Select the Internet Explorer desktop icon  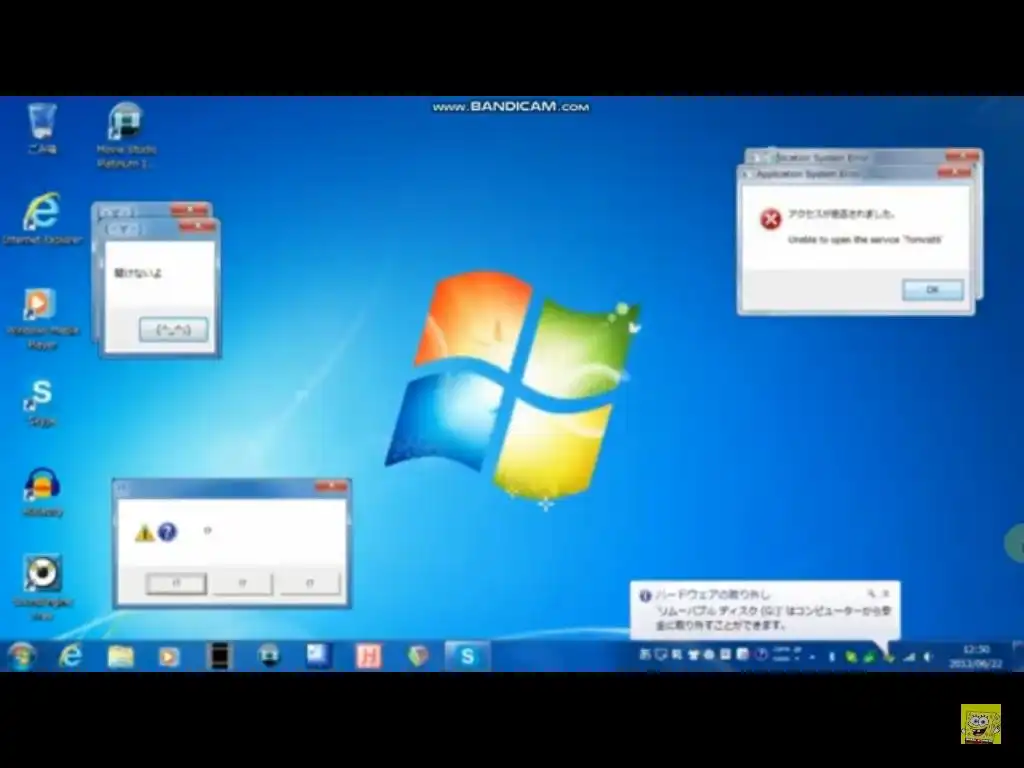click(42, 217)
